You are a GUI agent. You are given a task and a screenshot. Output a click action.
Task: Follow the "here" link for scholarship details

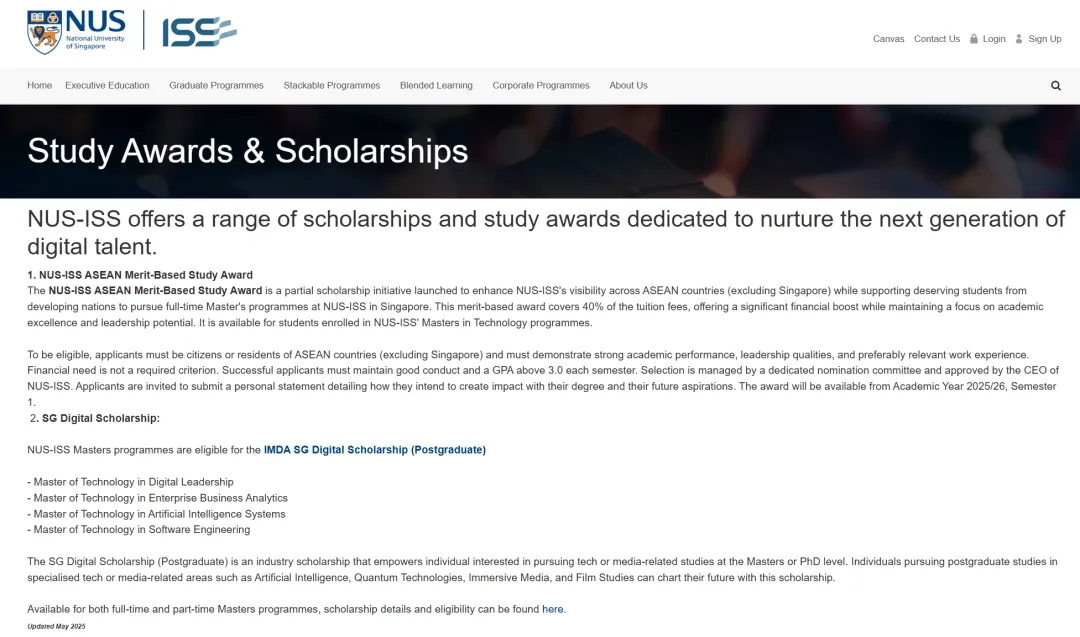pos(552,609)
